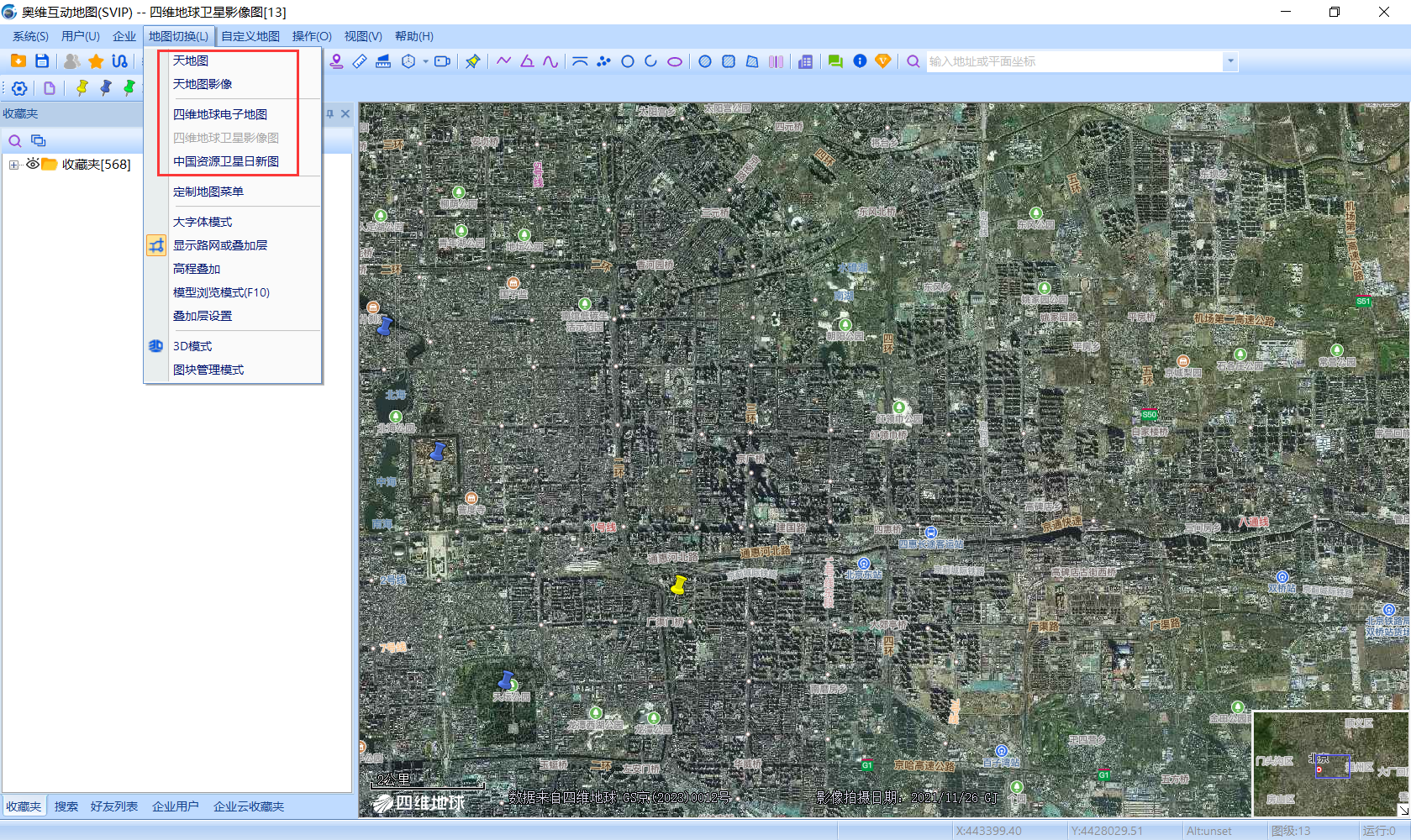This screenshot has width=1411, height=840.
Task: Open the green message icon on toolbar
Action: click(x=834, y=60)
